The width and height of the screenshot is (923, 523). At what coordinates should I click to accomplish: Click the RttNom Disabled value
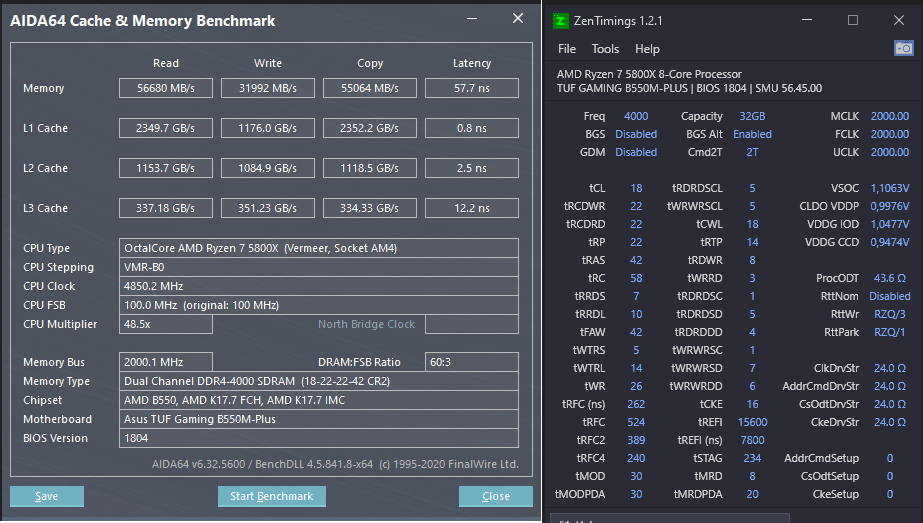tap(890, 296)
